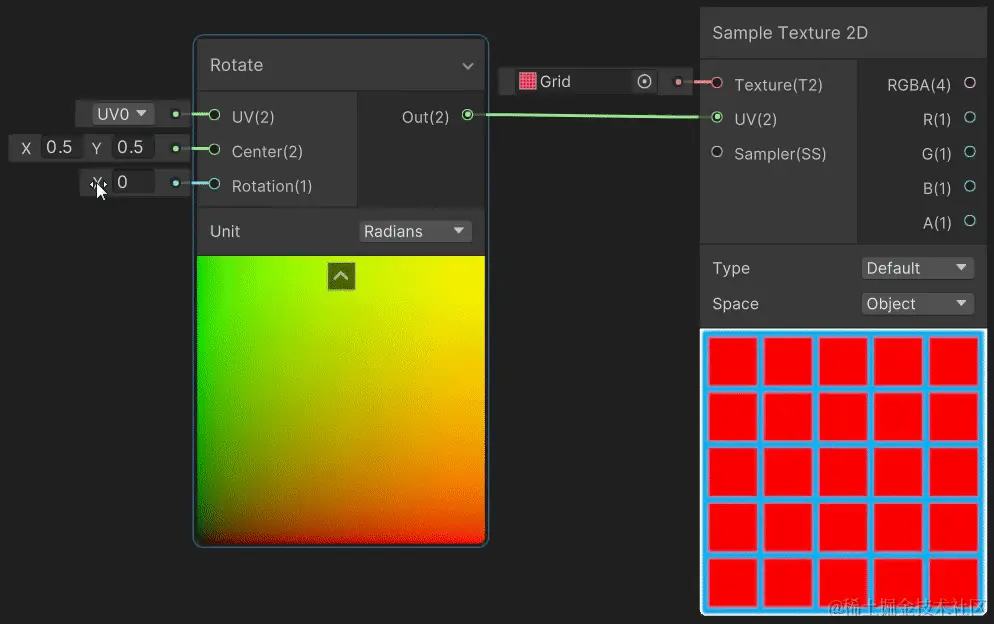
Task: Open the Grid texture object picker icon
Action: tap(644, 81)
